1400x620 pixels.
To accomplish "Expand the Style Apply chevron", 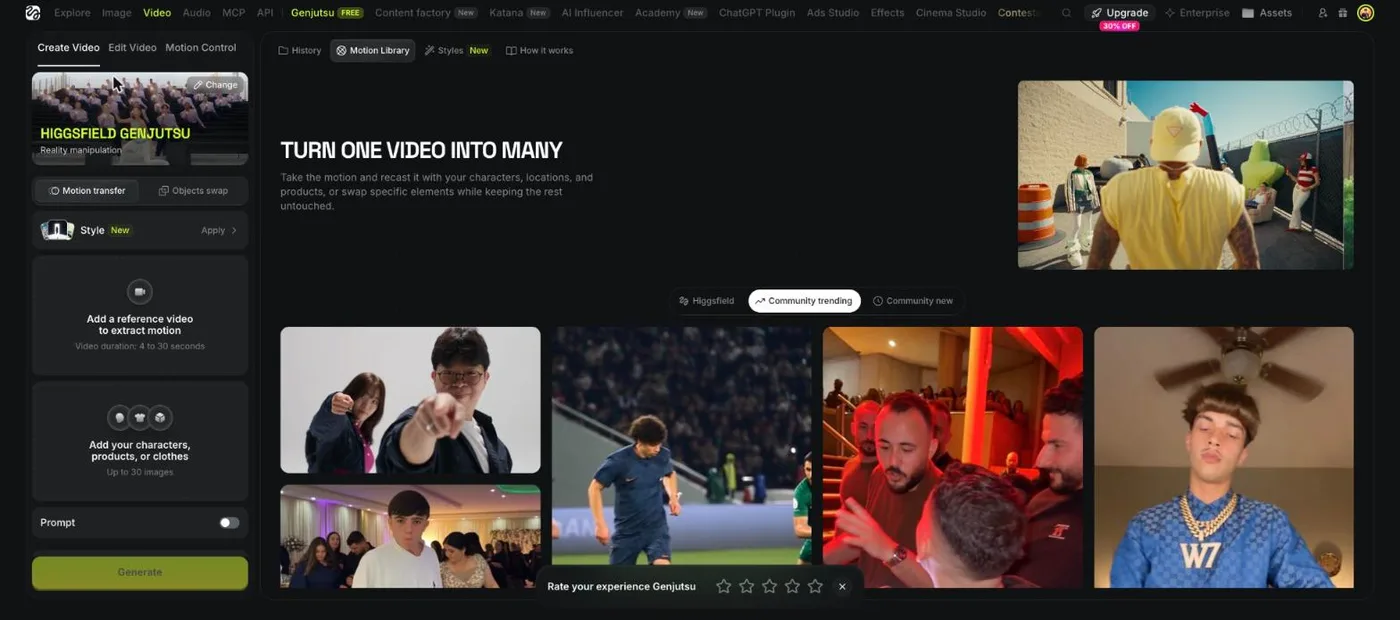I will point(234,230).
